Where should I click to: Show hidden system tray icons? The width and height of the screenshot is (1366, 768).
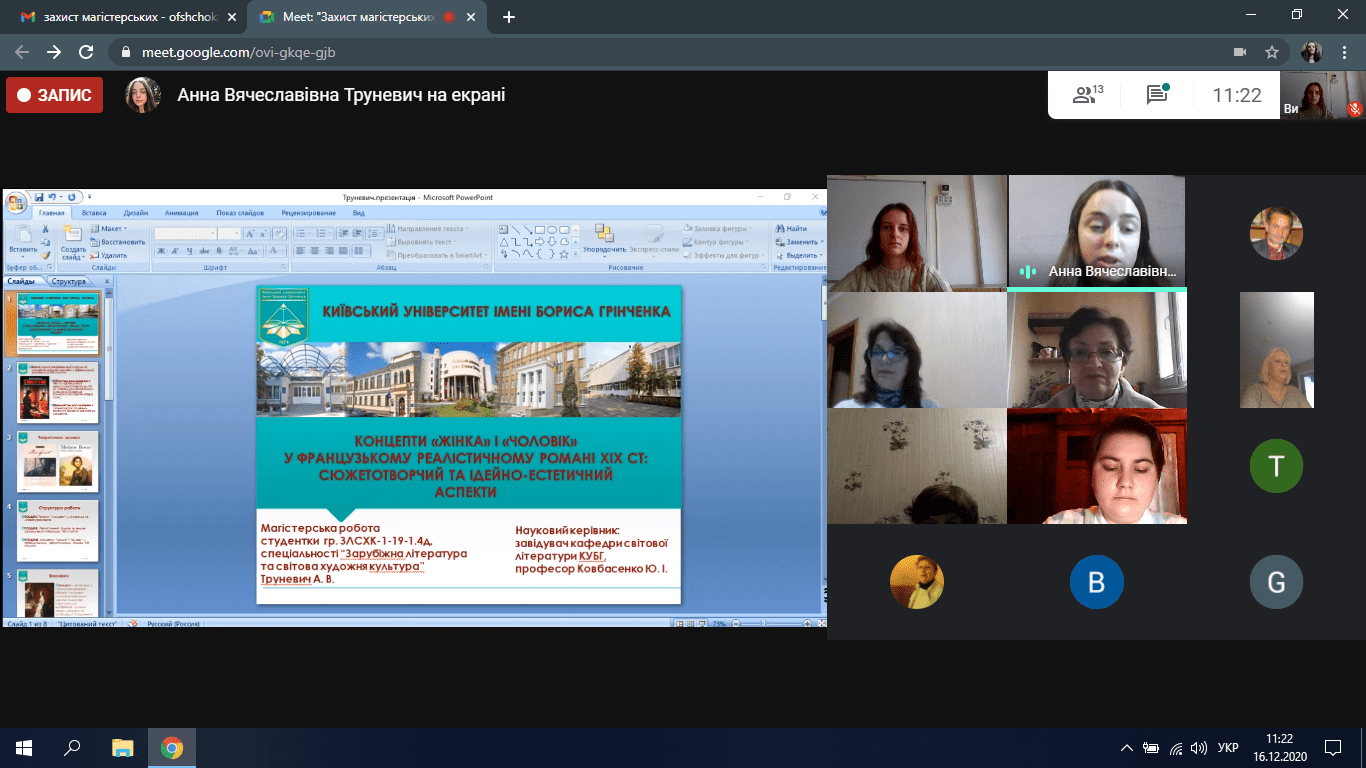(x=1127, y=747)
